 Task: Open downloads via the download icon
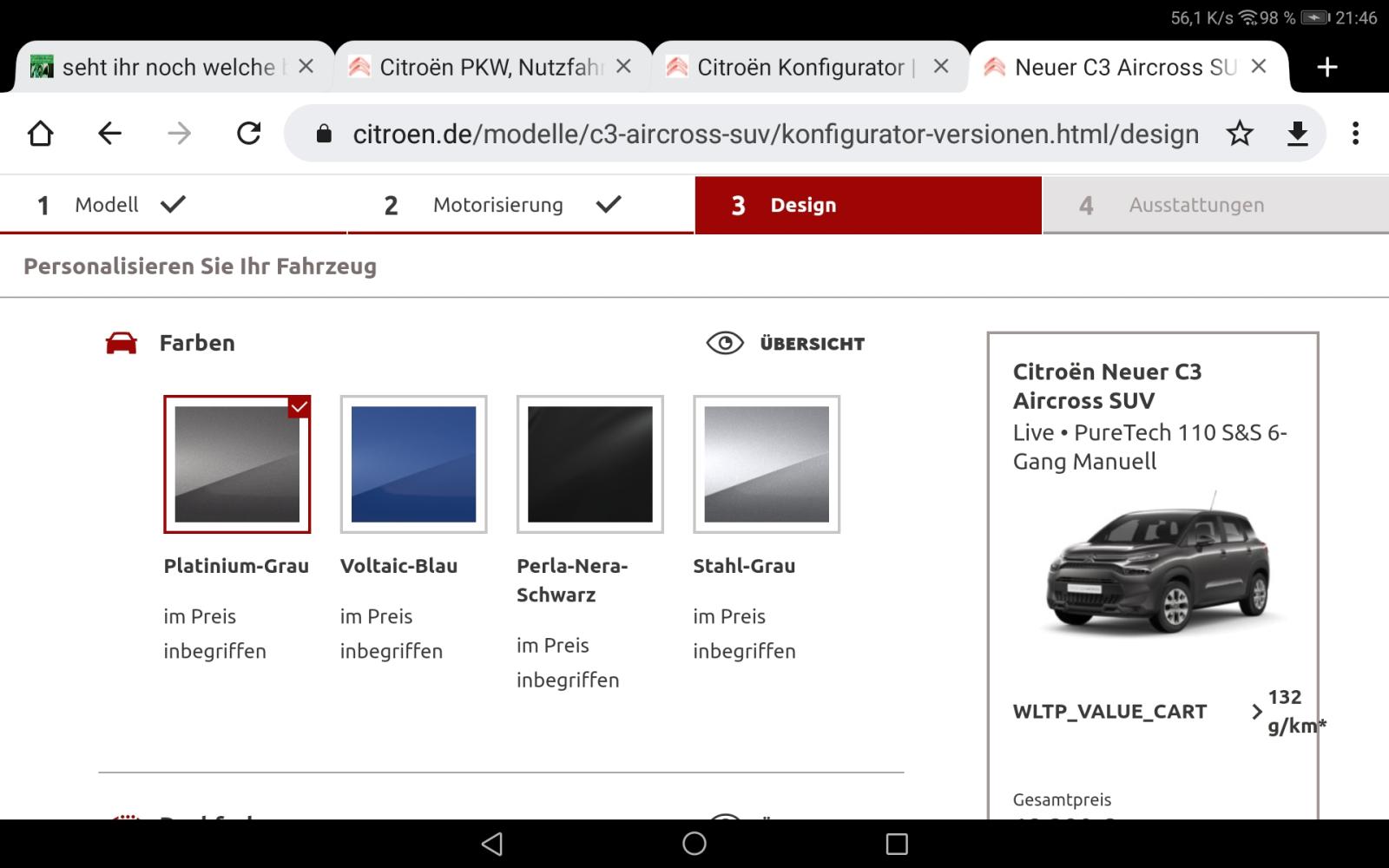pyautogui.click(x=1297, y=134)
